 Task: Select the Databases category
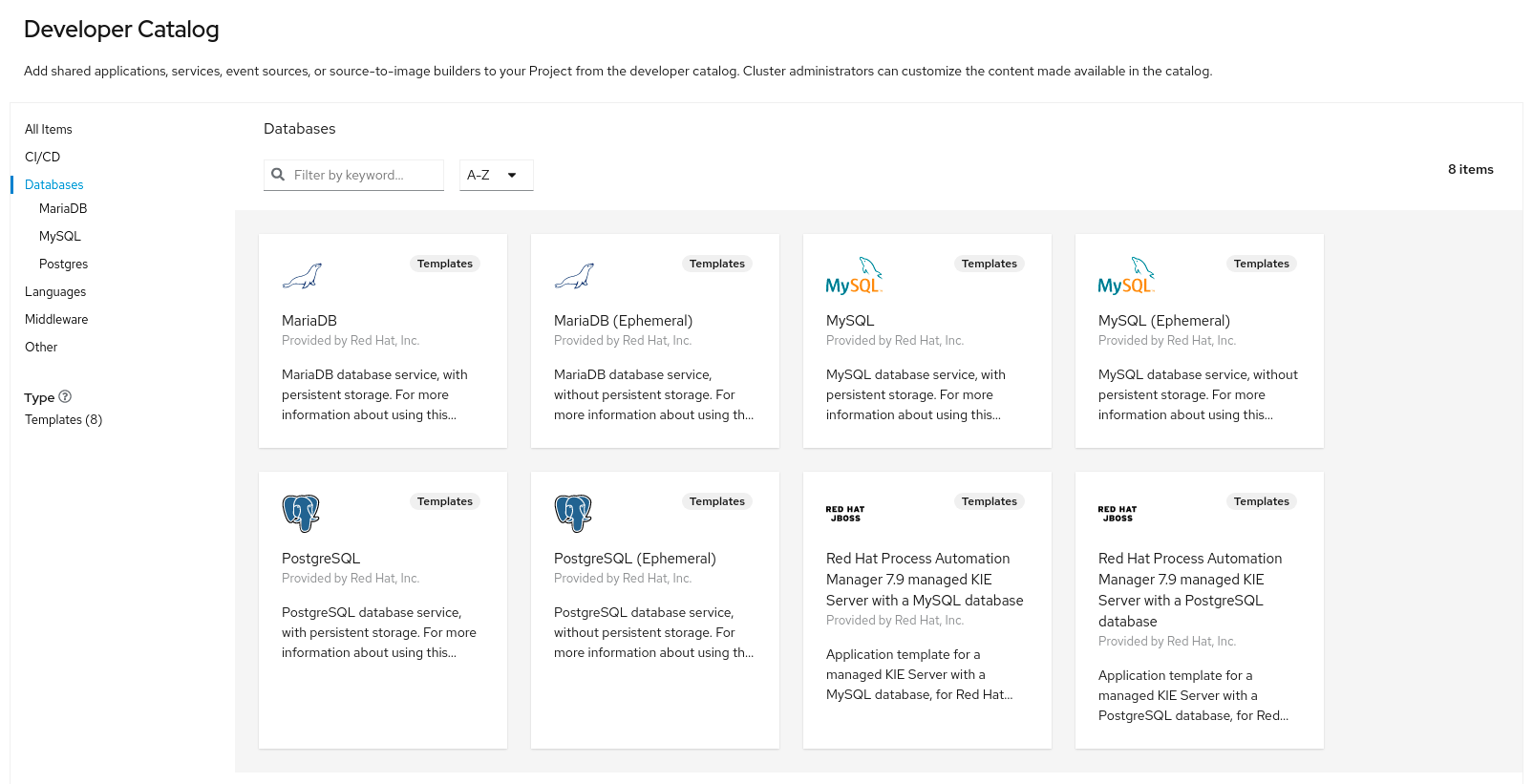click(x=54, y=184)
